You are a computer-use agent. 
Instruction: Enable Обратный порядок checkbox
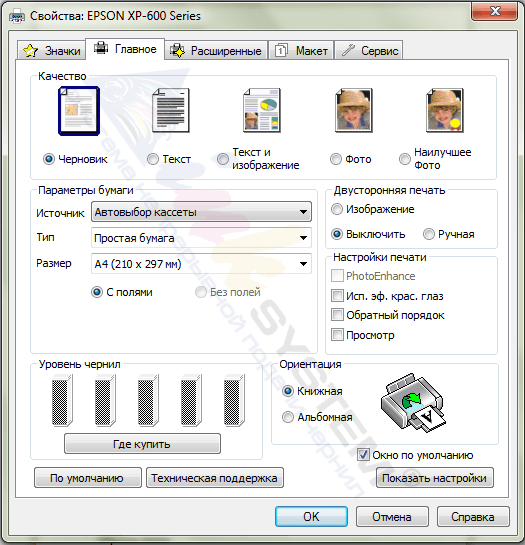(337, 315)
